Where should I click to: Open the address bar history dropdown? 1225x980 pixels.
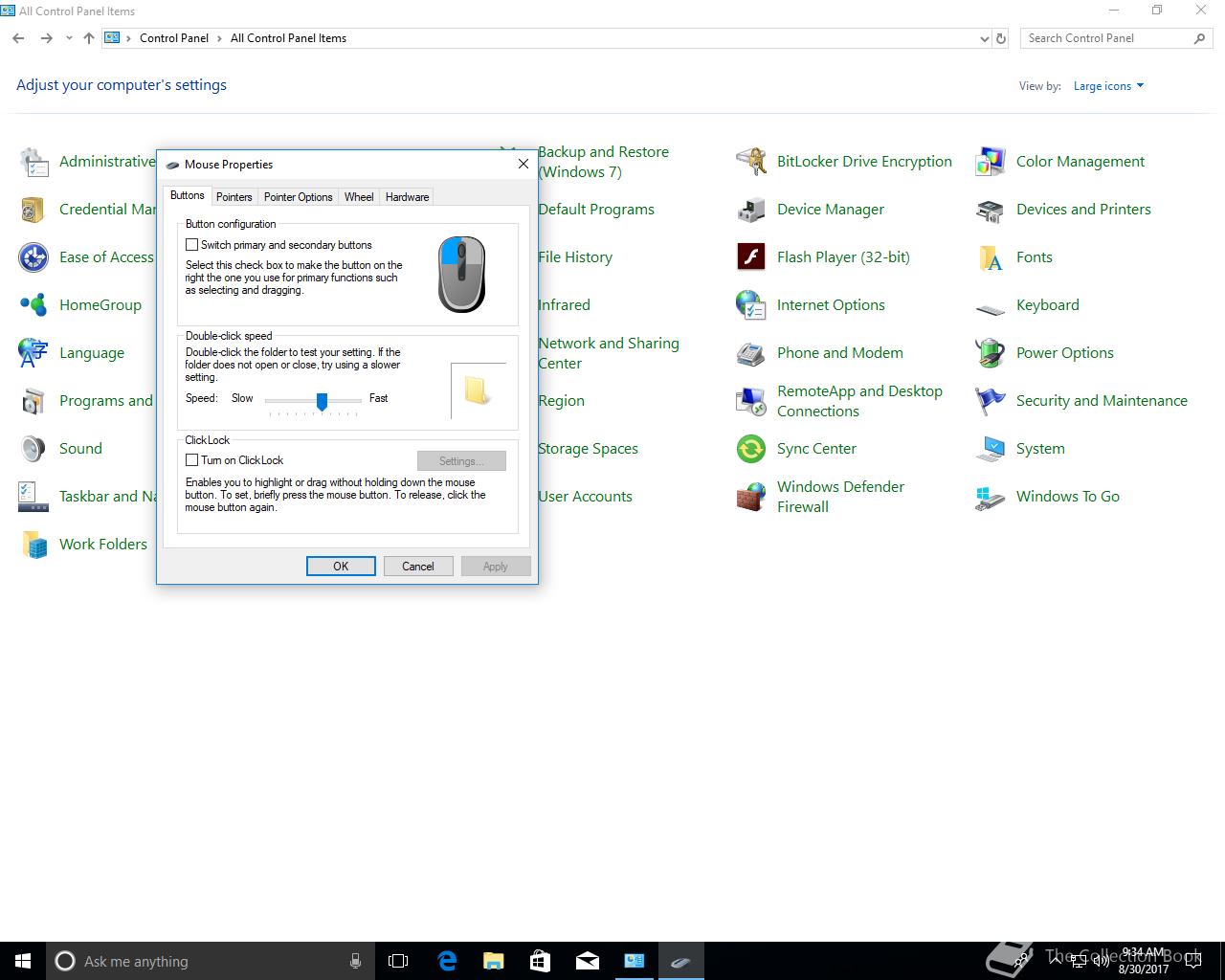(984, 39)
